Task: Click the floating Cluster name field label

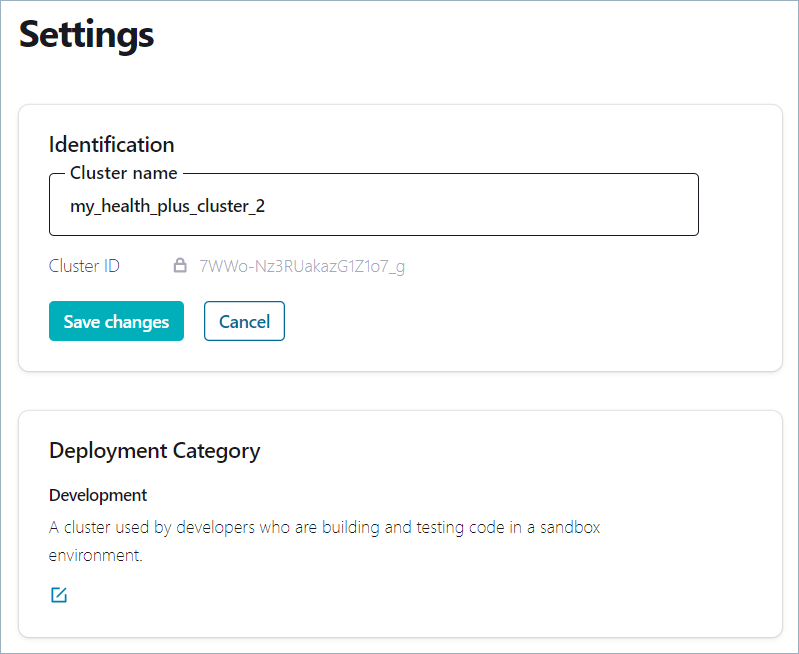Action: 123,173
